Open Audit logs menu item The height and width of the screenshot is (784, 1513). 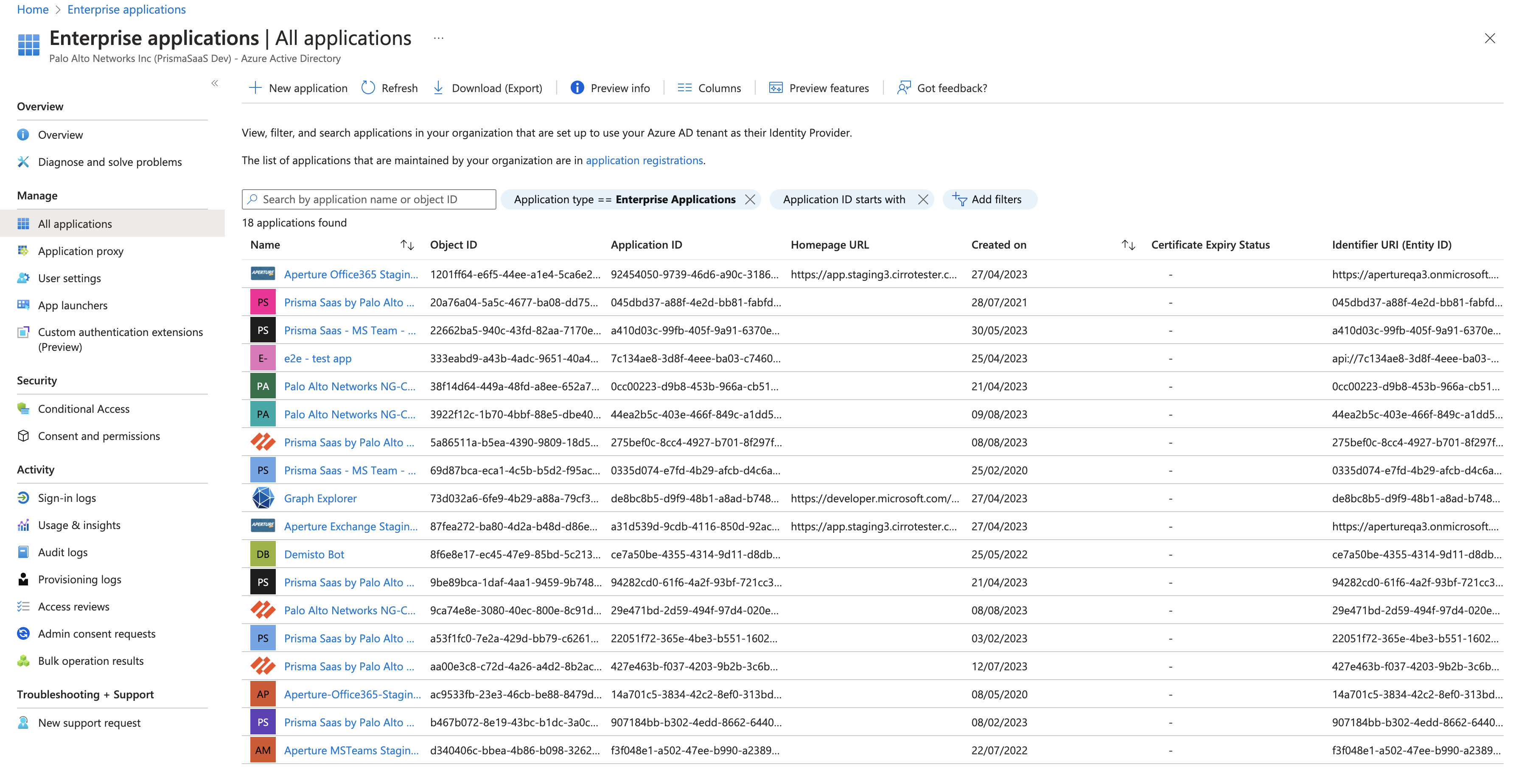point(63,552)
